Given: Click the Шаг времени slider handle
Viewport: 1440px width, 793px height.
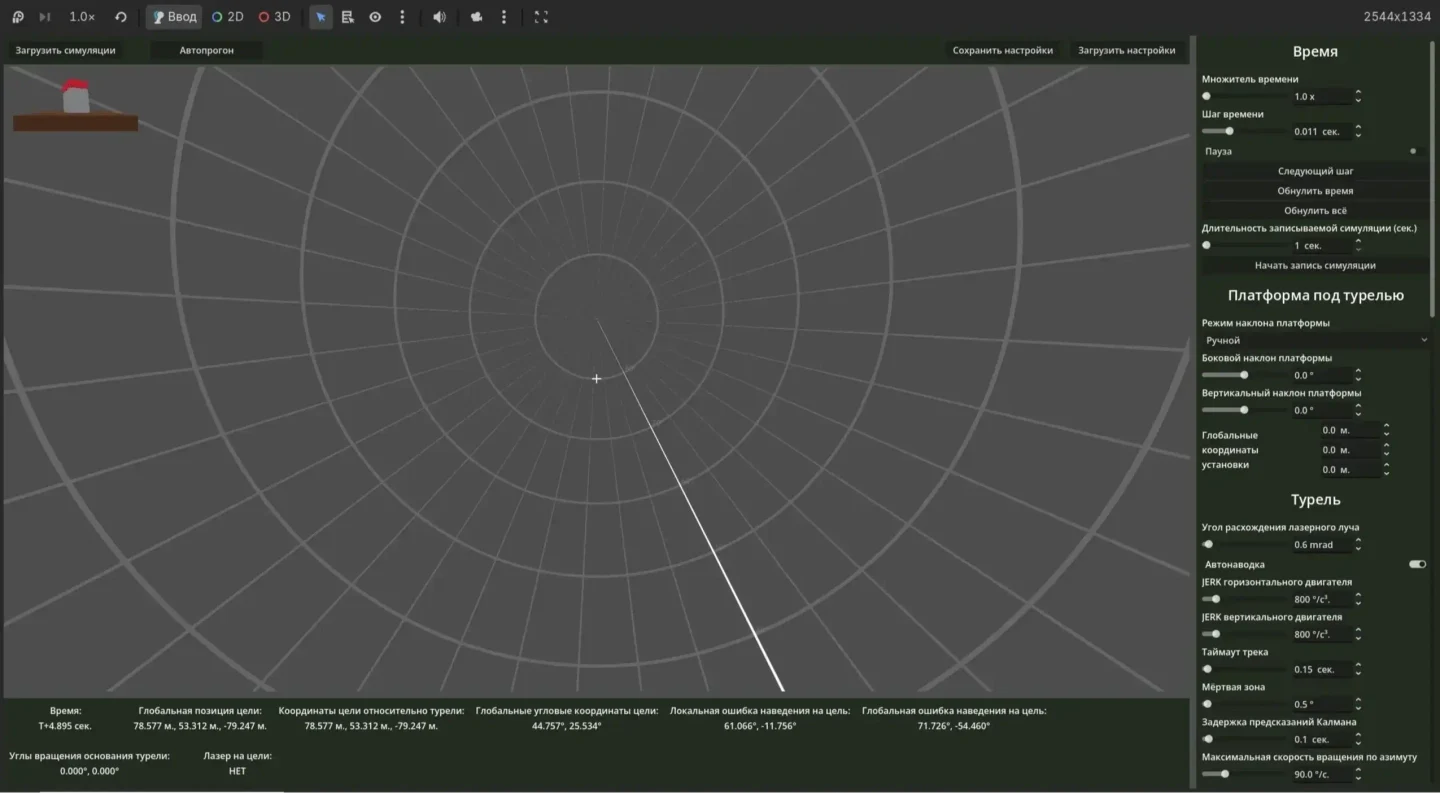Looking at the screenshot, I should pos(1229,131).
